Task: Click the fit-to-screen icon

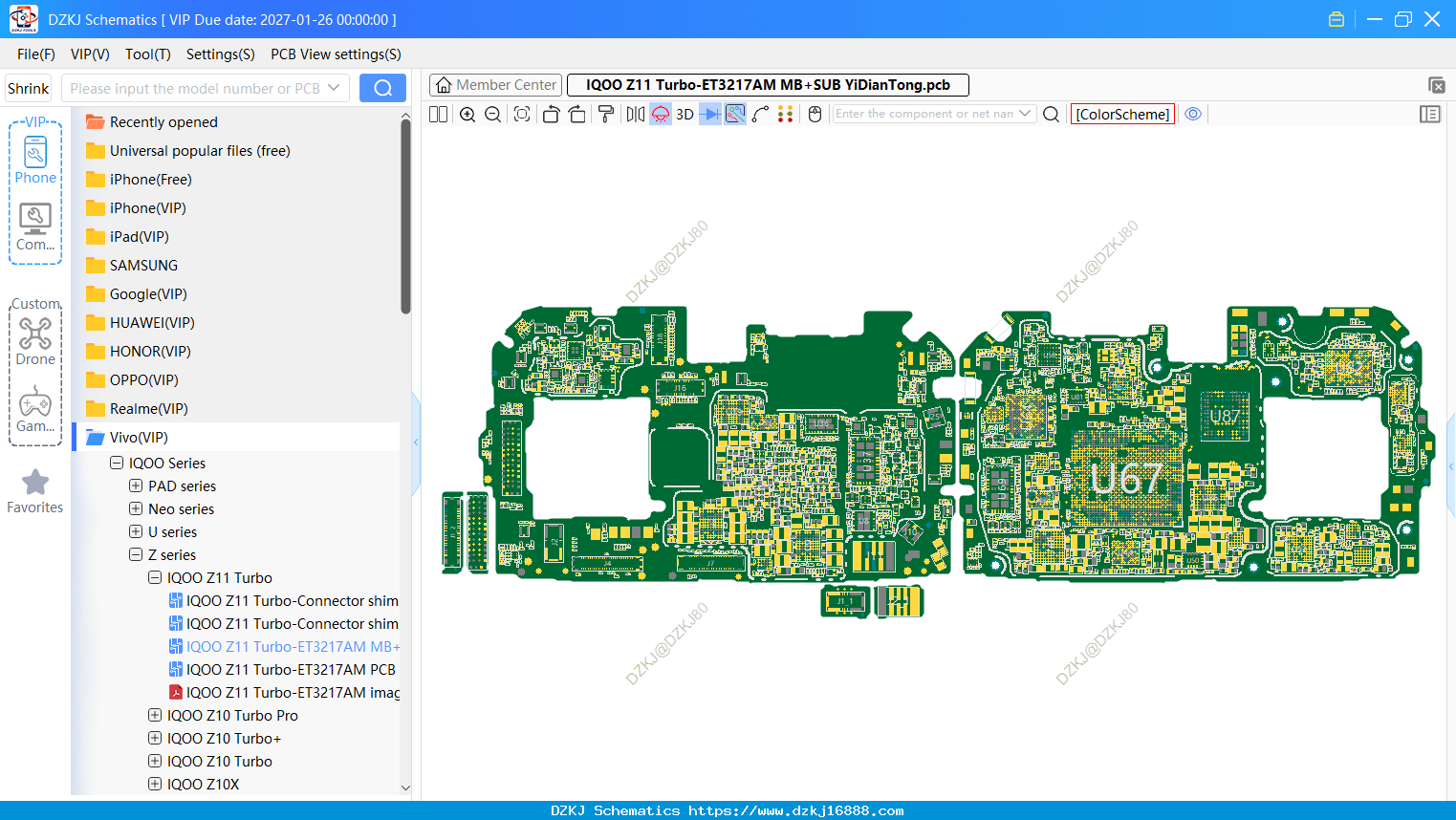Action: click(522, 115)
